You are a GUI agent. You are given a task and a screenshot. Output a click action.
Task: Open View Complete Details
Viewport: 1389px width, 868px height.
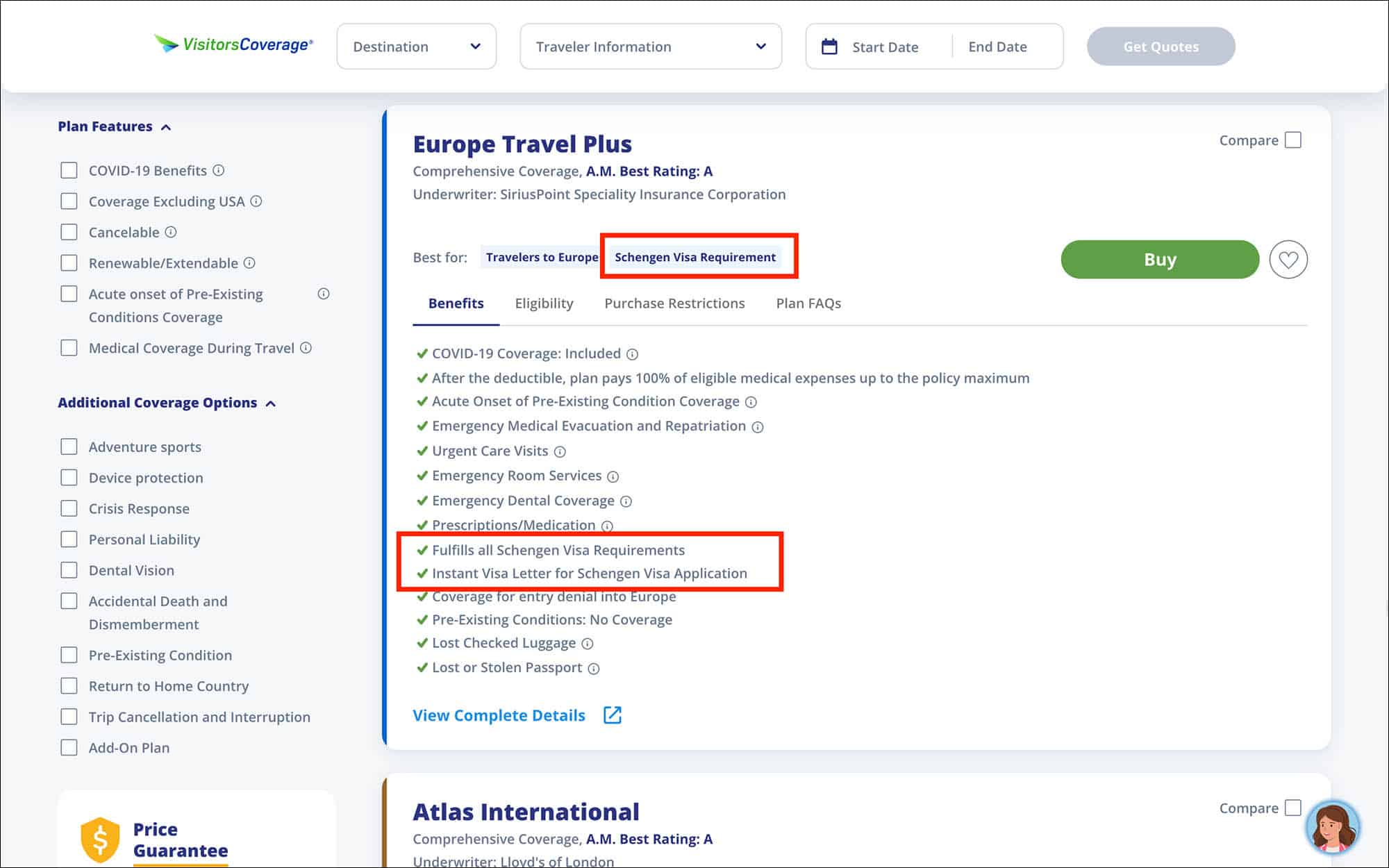[x=499, y=715]
